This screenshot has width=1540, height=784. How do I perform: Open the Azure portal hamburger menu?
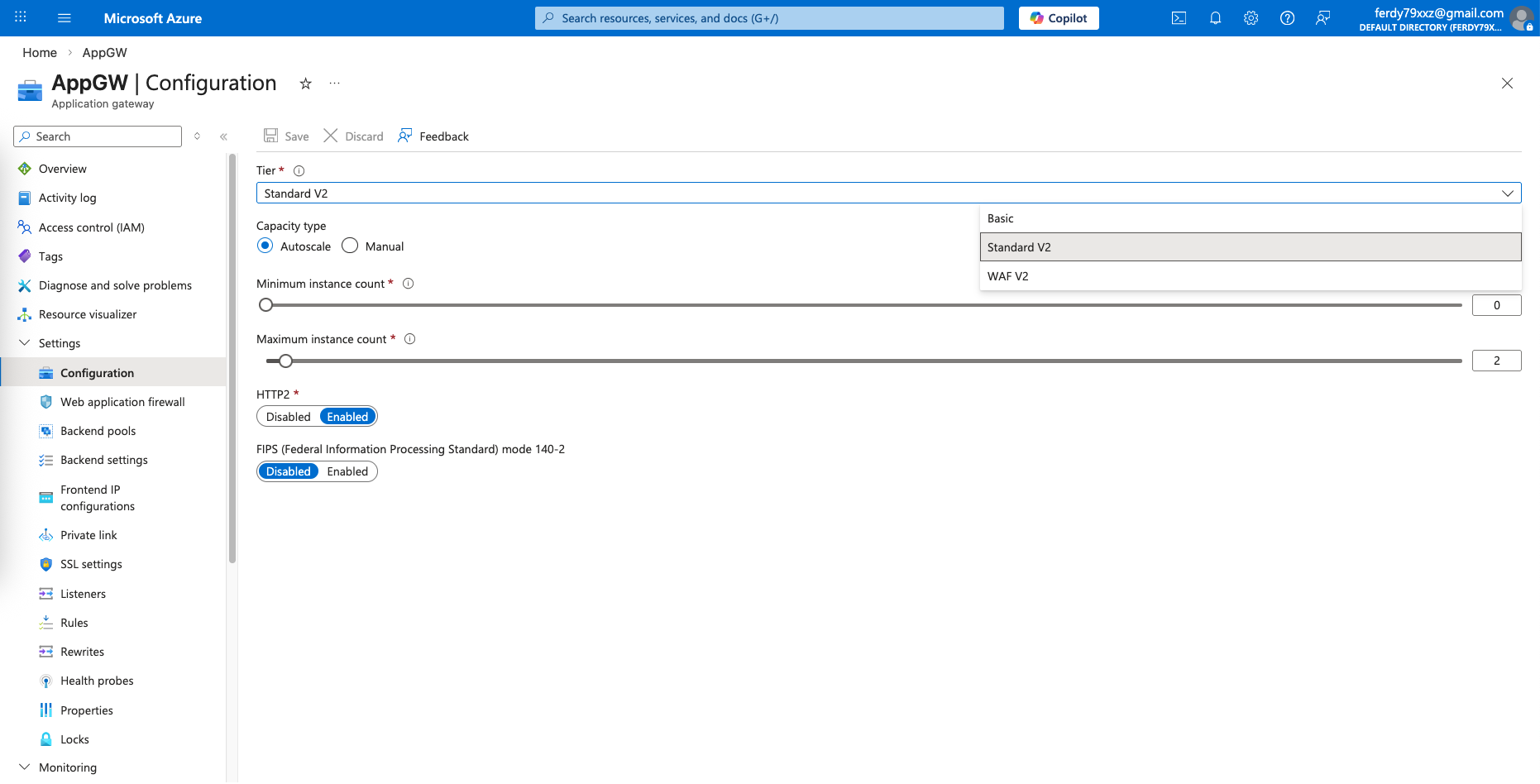pyautogui.click(x=65, y=18)
